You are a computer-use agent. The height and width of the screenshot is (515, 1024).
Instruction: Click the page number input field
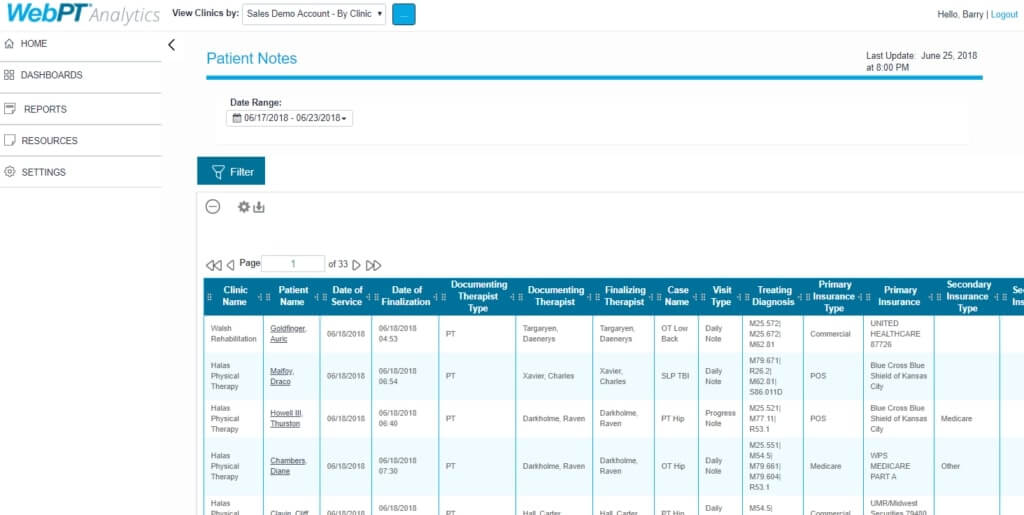[293, 264]
